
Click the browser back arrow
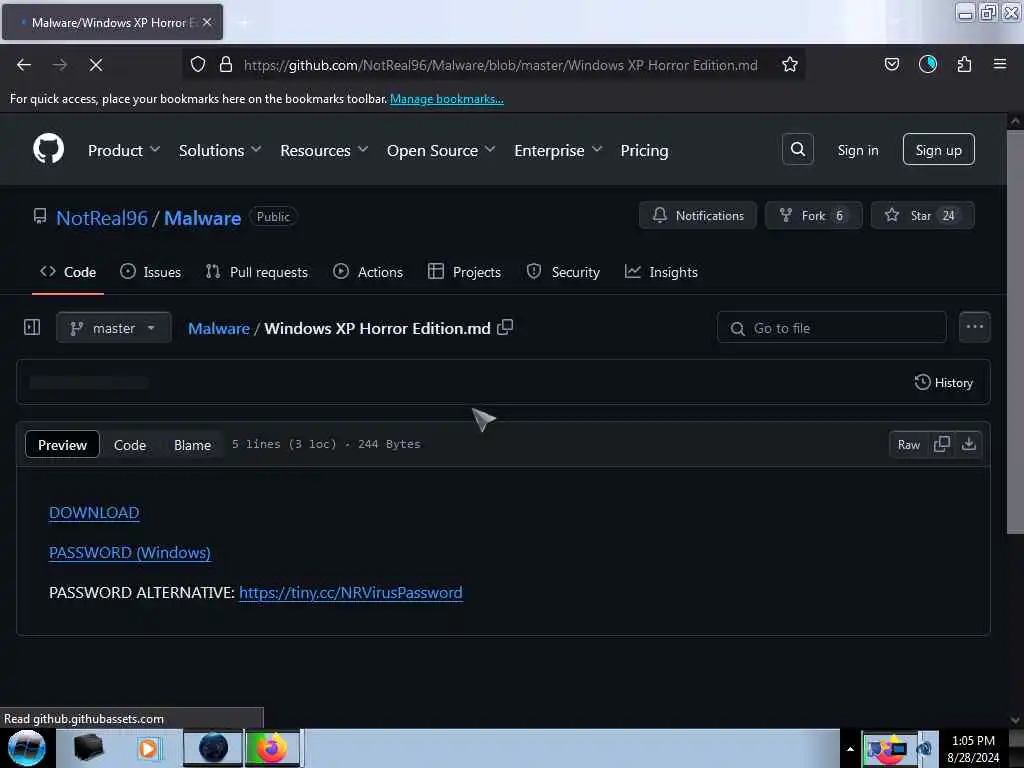click(x=24, y=65)
